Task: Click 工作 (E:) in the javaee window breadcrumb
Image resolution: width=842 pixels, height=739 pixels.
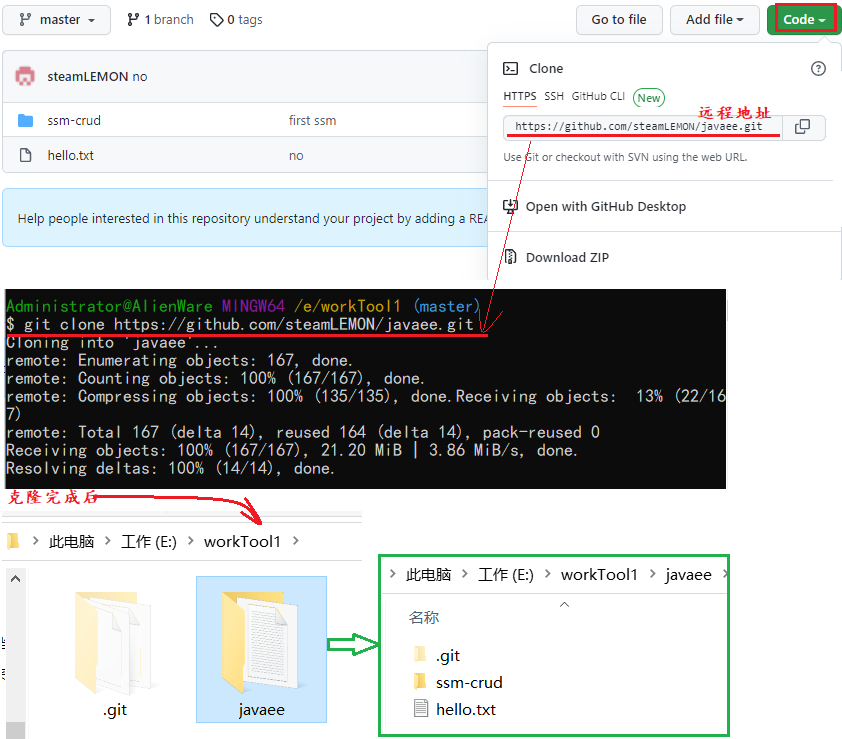Action: click(x=506, y=575)
